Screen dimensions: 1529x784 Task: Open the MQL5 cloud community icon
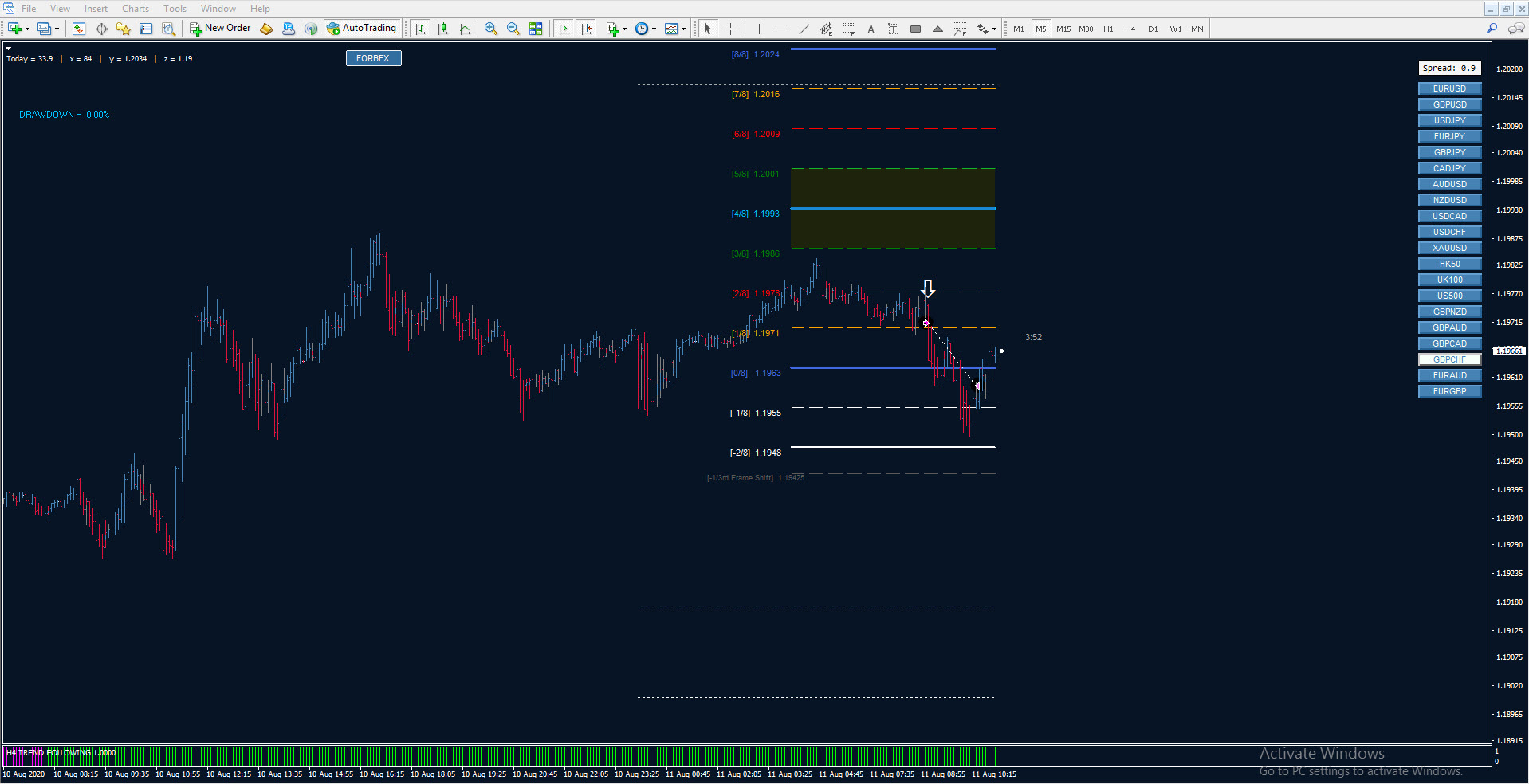coord(289,29)
